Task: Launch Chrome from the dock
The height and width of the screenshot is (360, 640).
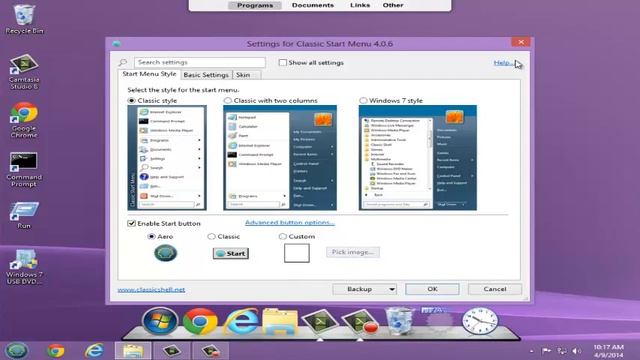Action: pos(200,321)
